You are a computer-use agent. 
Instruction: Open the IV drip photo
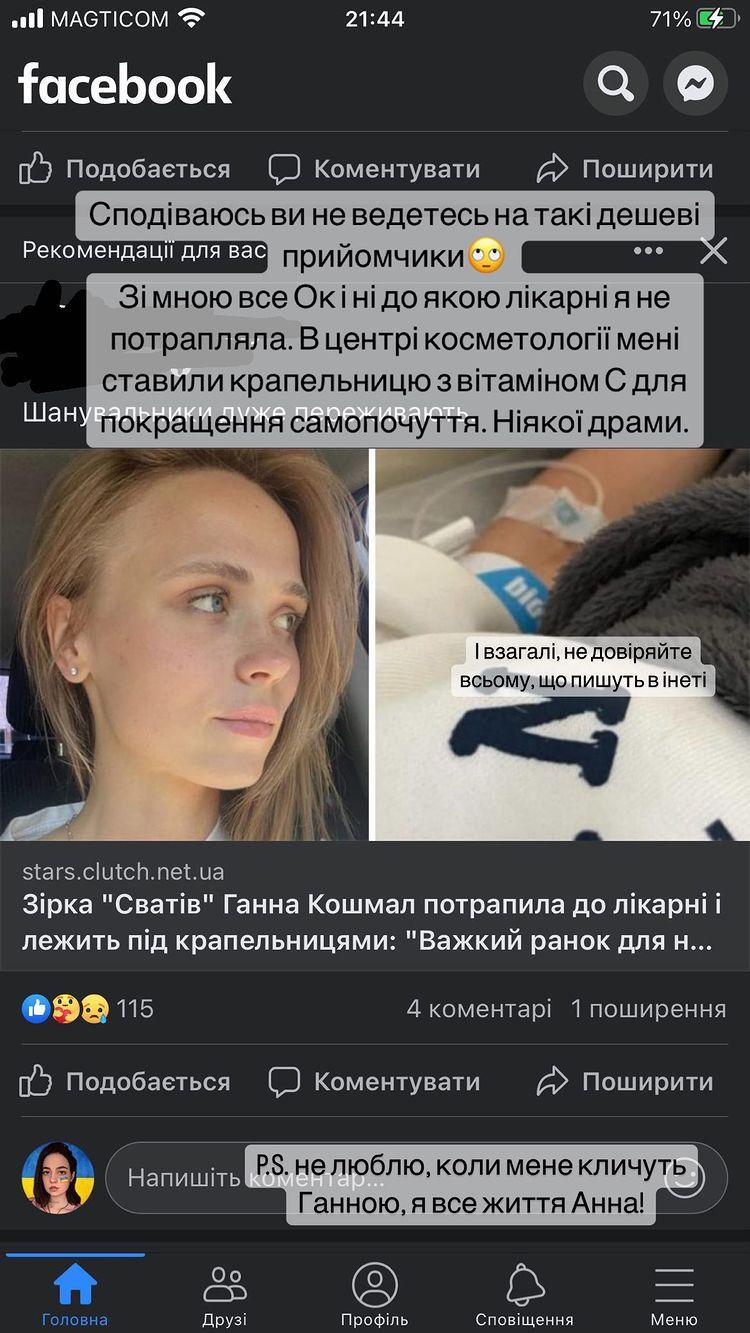pos(563,644)
